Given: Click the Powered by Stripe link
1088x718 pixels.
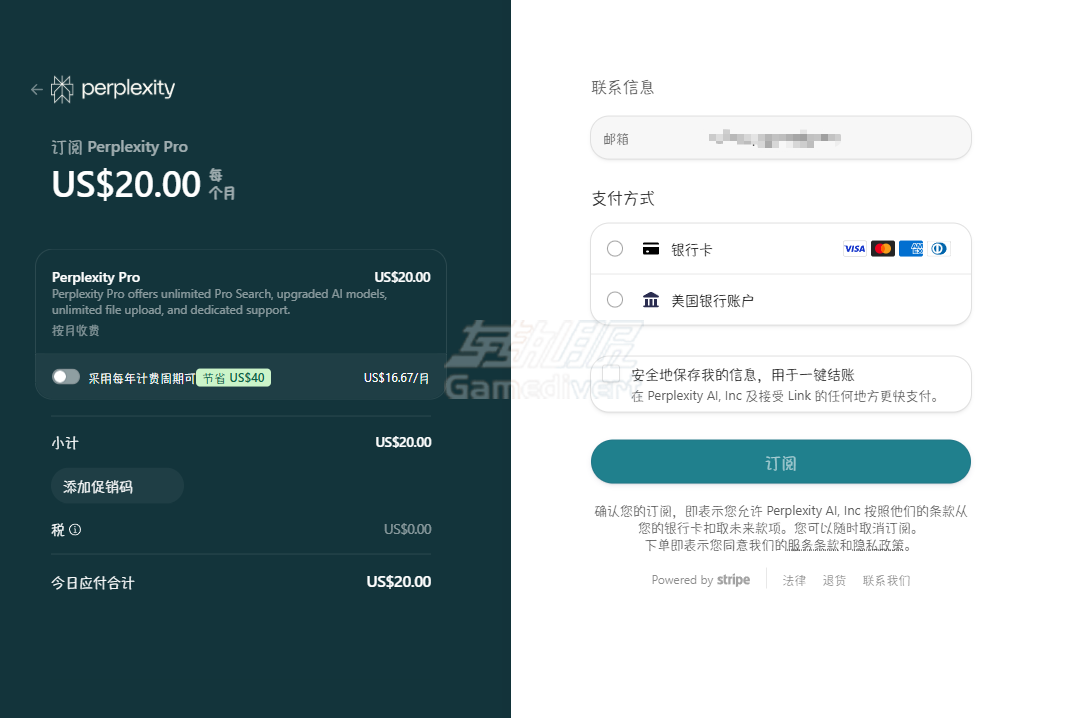Looking at the screenshot, I should [x=700, y=580].
